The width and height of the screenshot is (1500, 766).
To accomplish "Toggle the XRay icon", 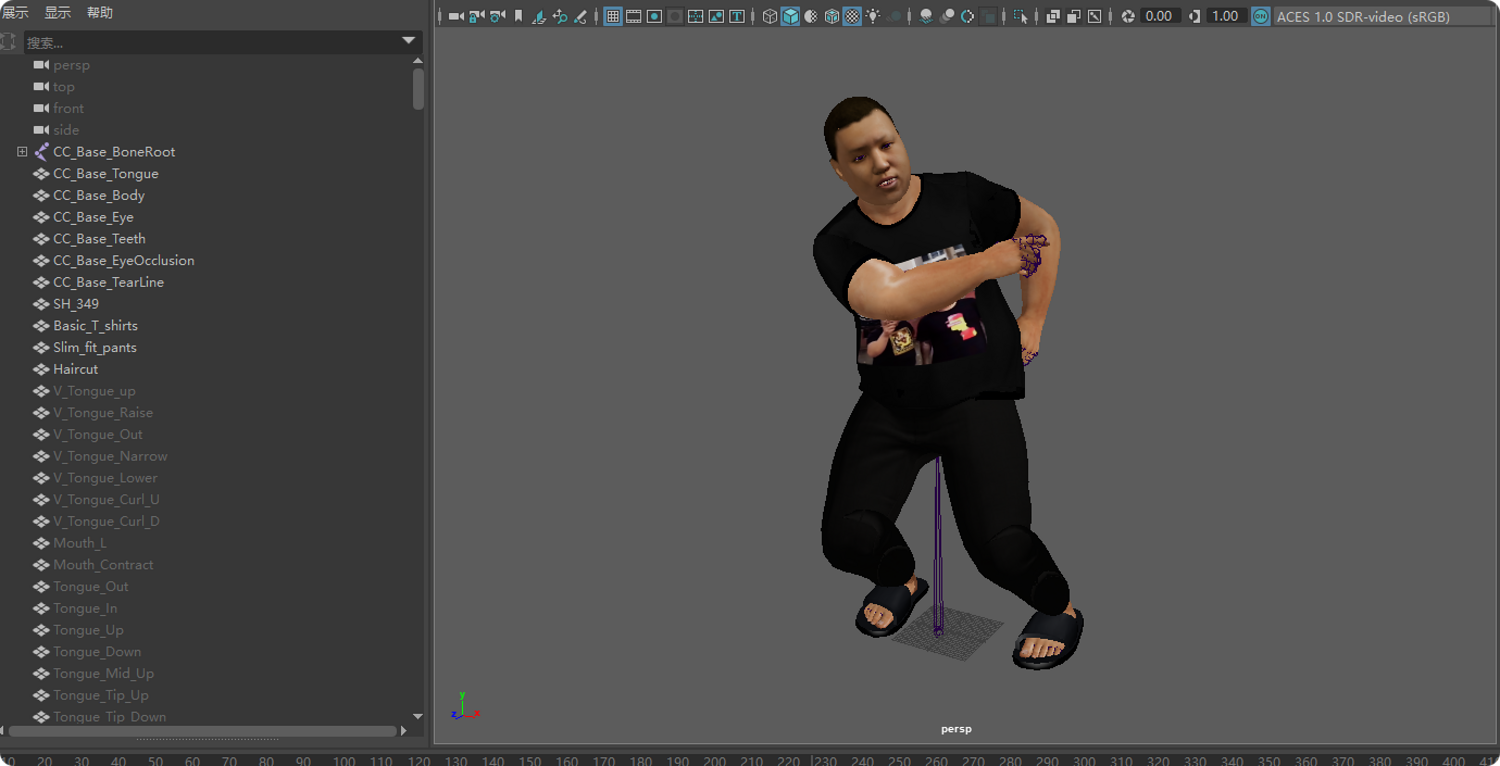I will 1053,16.
